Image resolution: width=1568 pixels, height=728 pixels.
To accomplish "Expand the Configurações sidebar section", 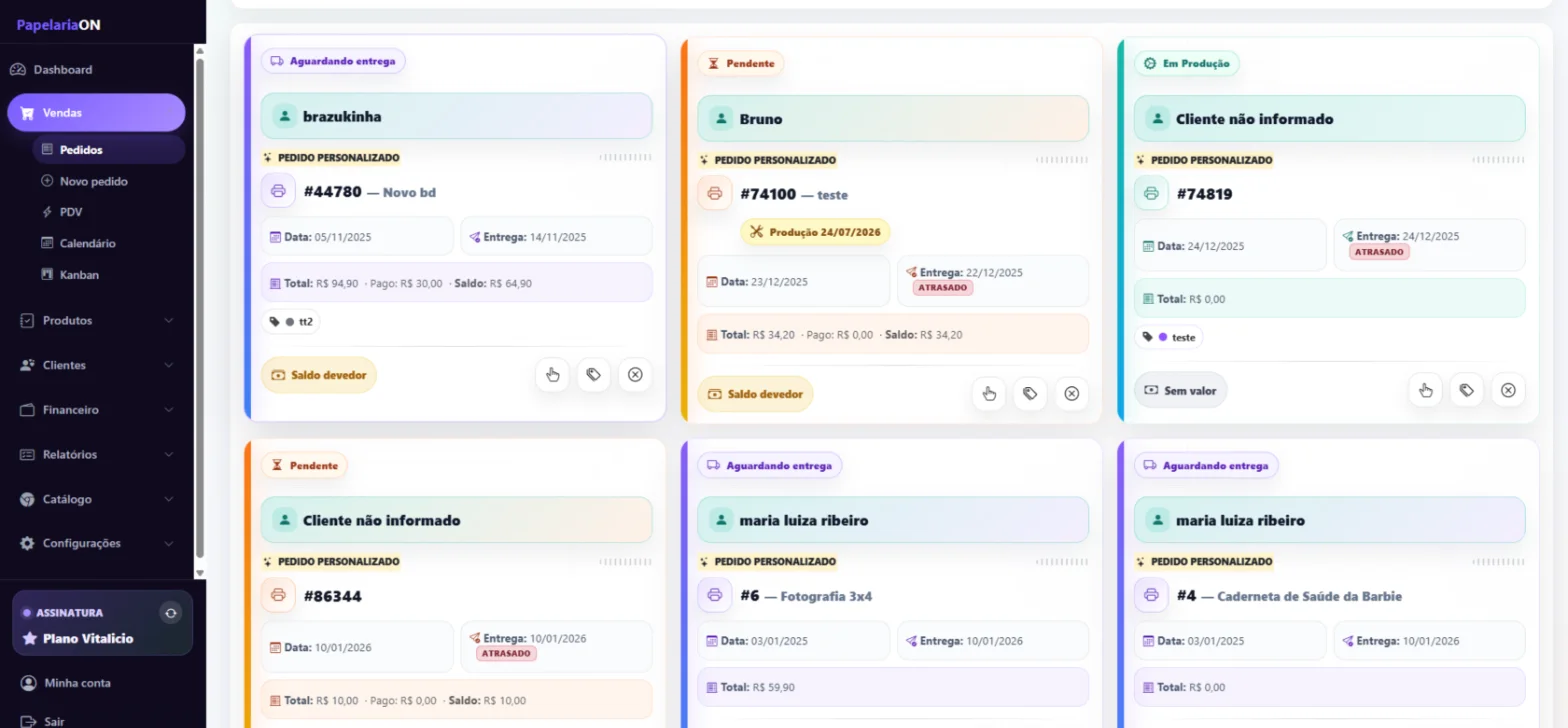I will (96, 543).
